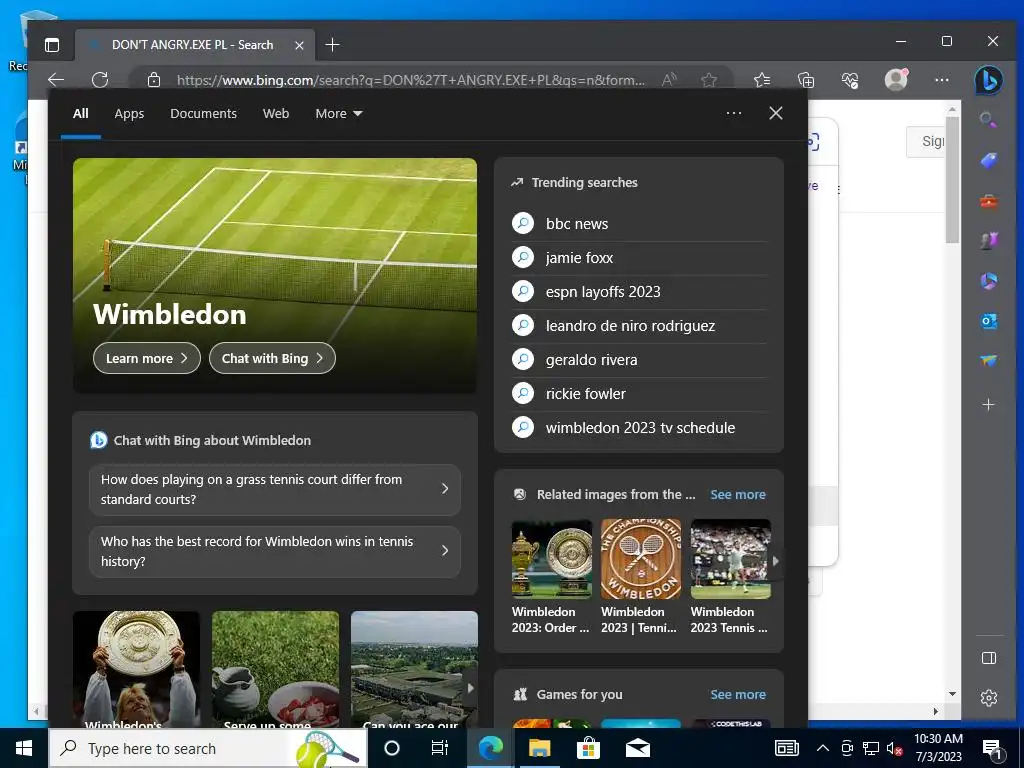Screen dimensions: 1024x768
Task: See more related images
Action: click(738, 494)
